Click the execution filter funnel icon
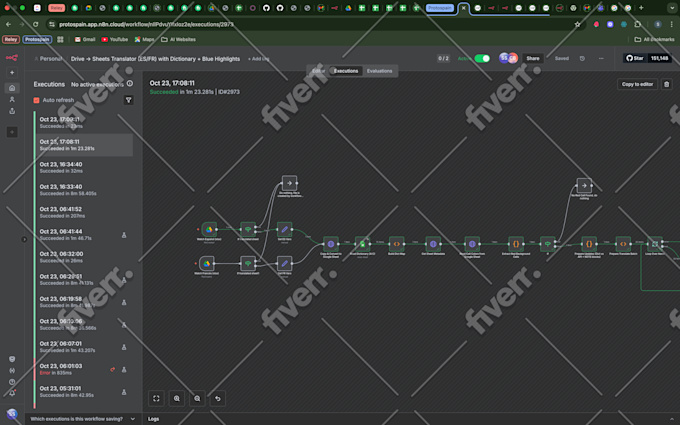This screenshot has height=425, width=680. pyautogui.click(x=128, y=100)
